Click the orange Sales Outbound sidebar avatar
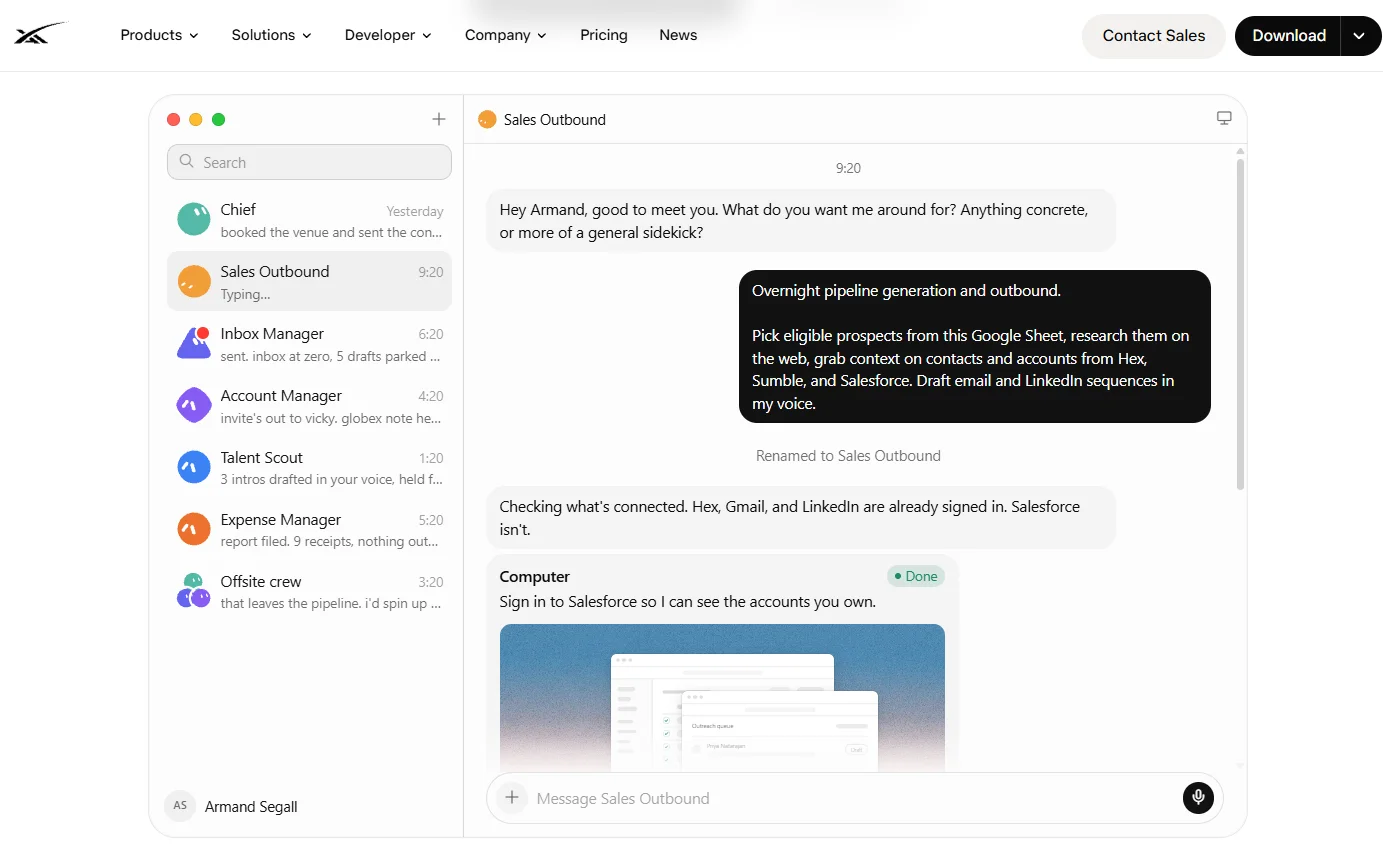The width and height of the screenshot is (1383, 866). pos(194,281)
